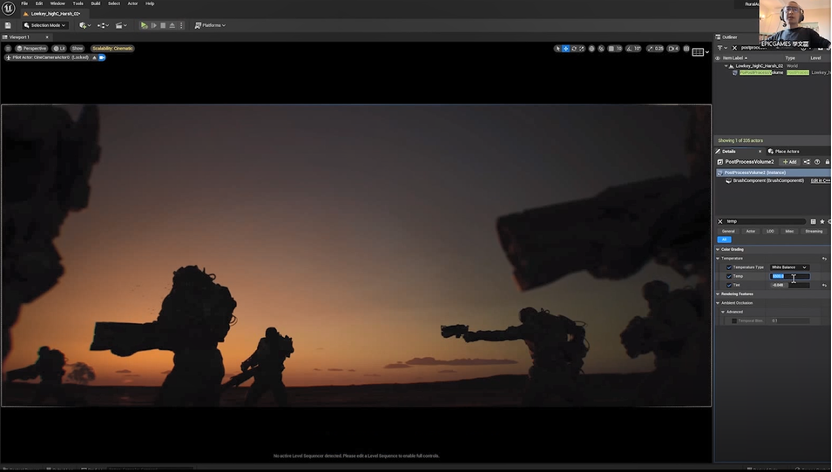Viewport: 832px width, 472px height.
Task: Toggle the Tint override checkbox
Action: pos(729,285)
